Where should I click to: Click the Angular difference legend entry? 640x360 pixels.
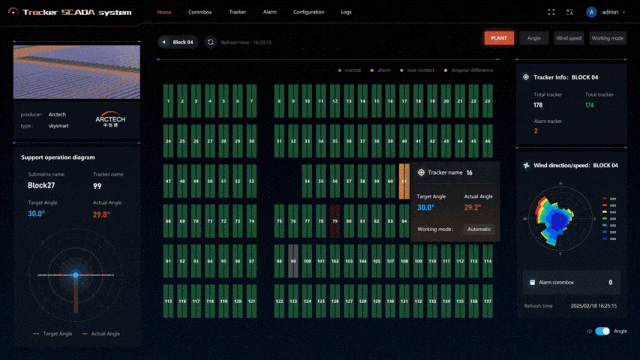(468, 70)
